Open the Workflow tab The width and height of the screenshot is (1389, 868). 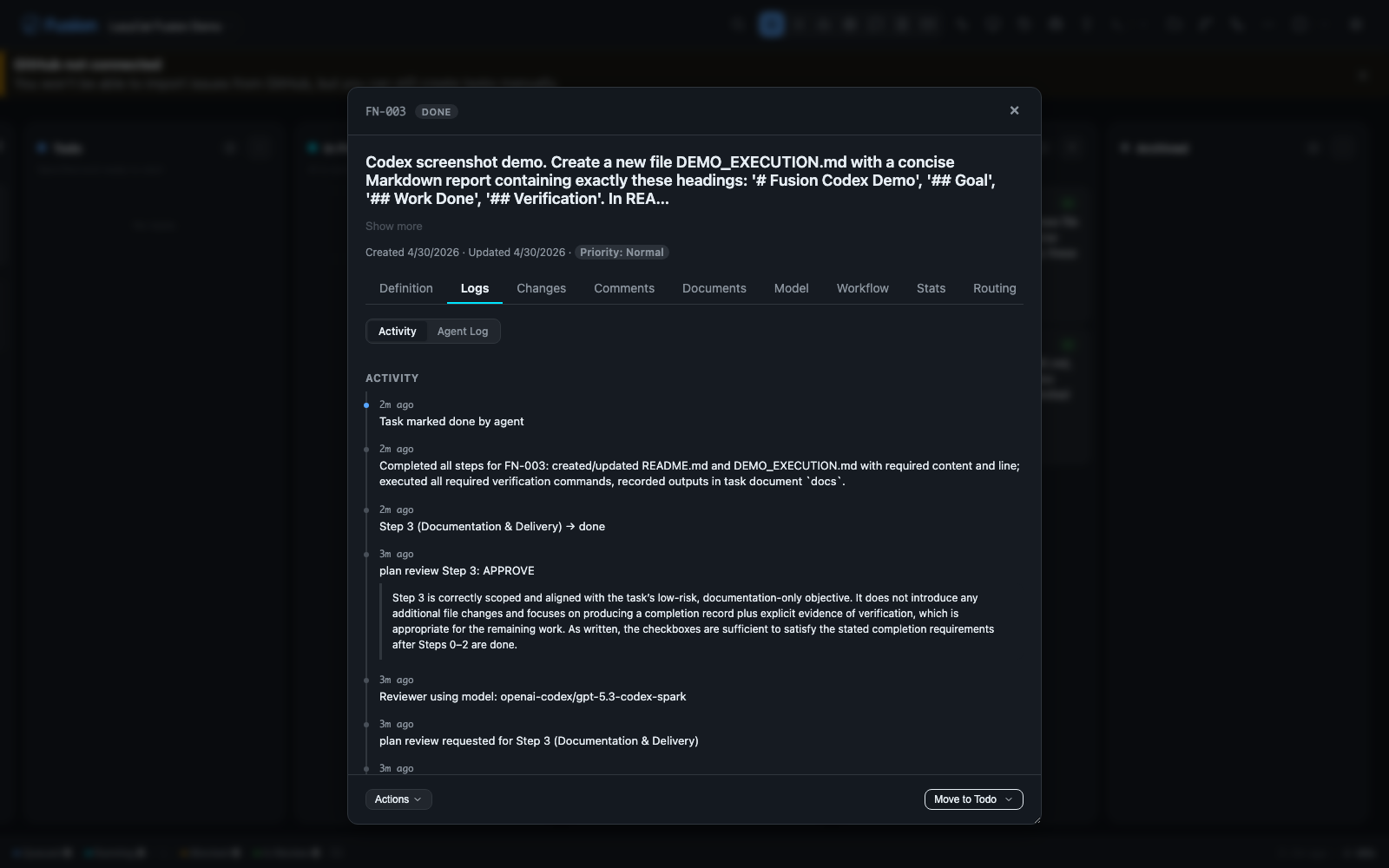[x=862, y=288]
